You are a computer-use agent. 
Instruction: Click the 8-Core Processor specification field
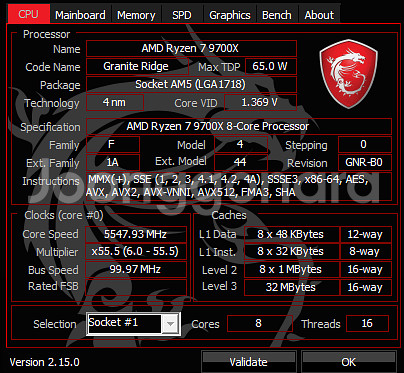(239, 126)
